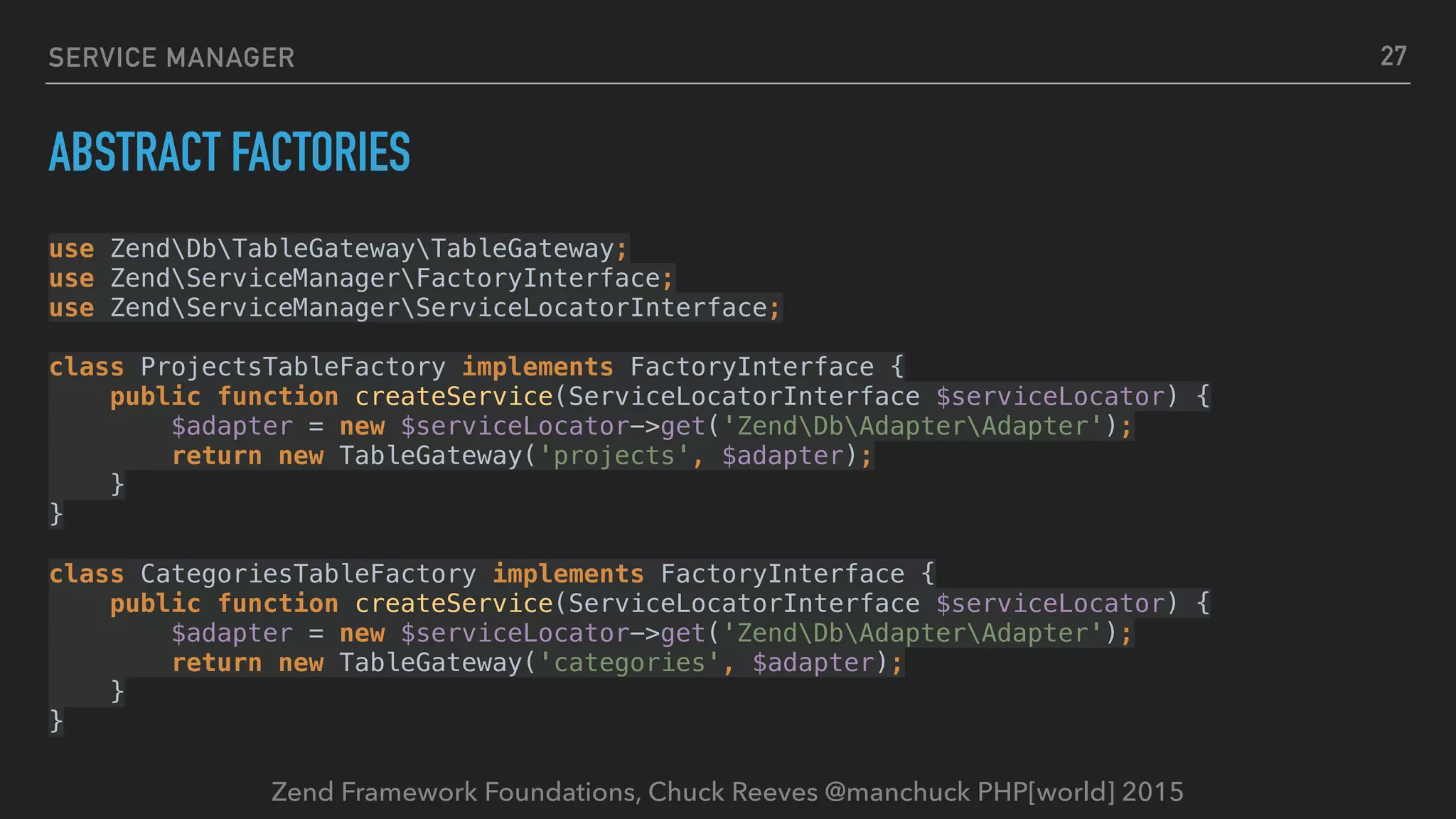Viewport: 1456px width, 819px height.
Task: Click the 'projects' string literal
Action: (x=614, y=456)
